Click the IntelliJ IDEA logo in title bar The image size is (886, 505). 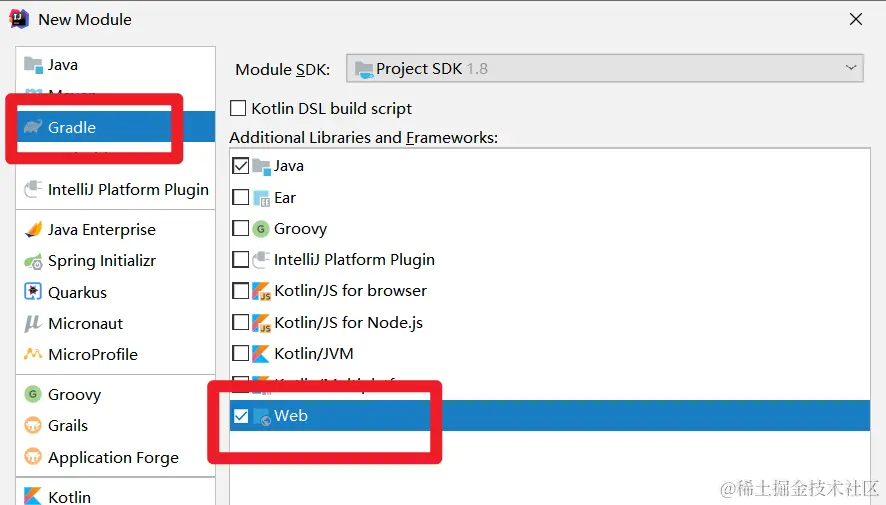click(x=19, y=19)
